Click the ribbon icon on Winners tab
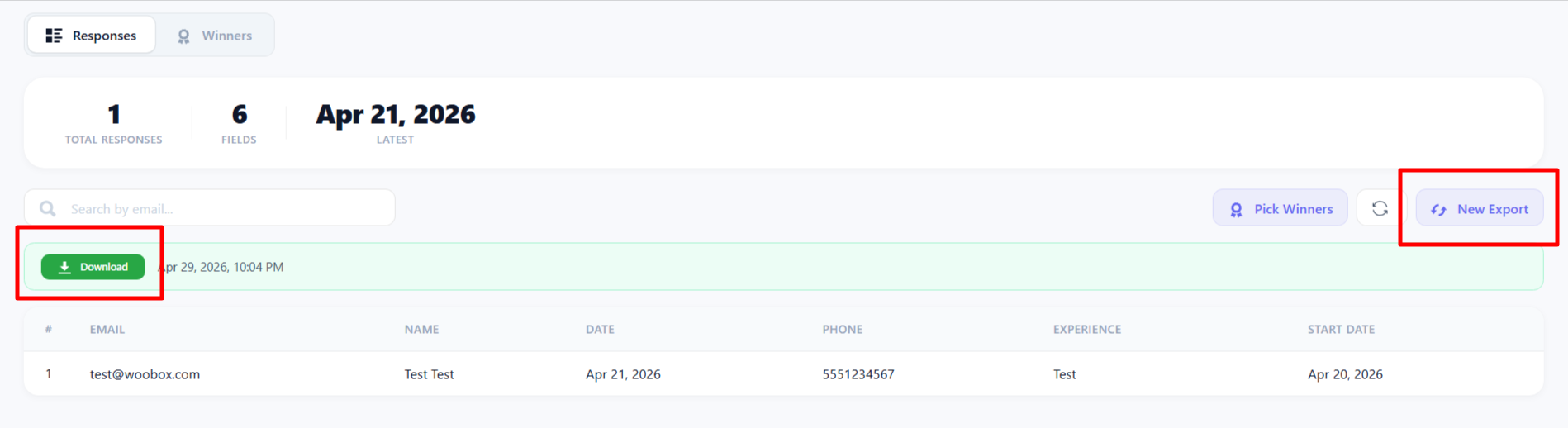1568x428 pixels. tap(183, 36)
